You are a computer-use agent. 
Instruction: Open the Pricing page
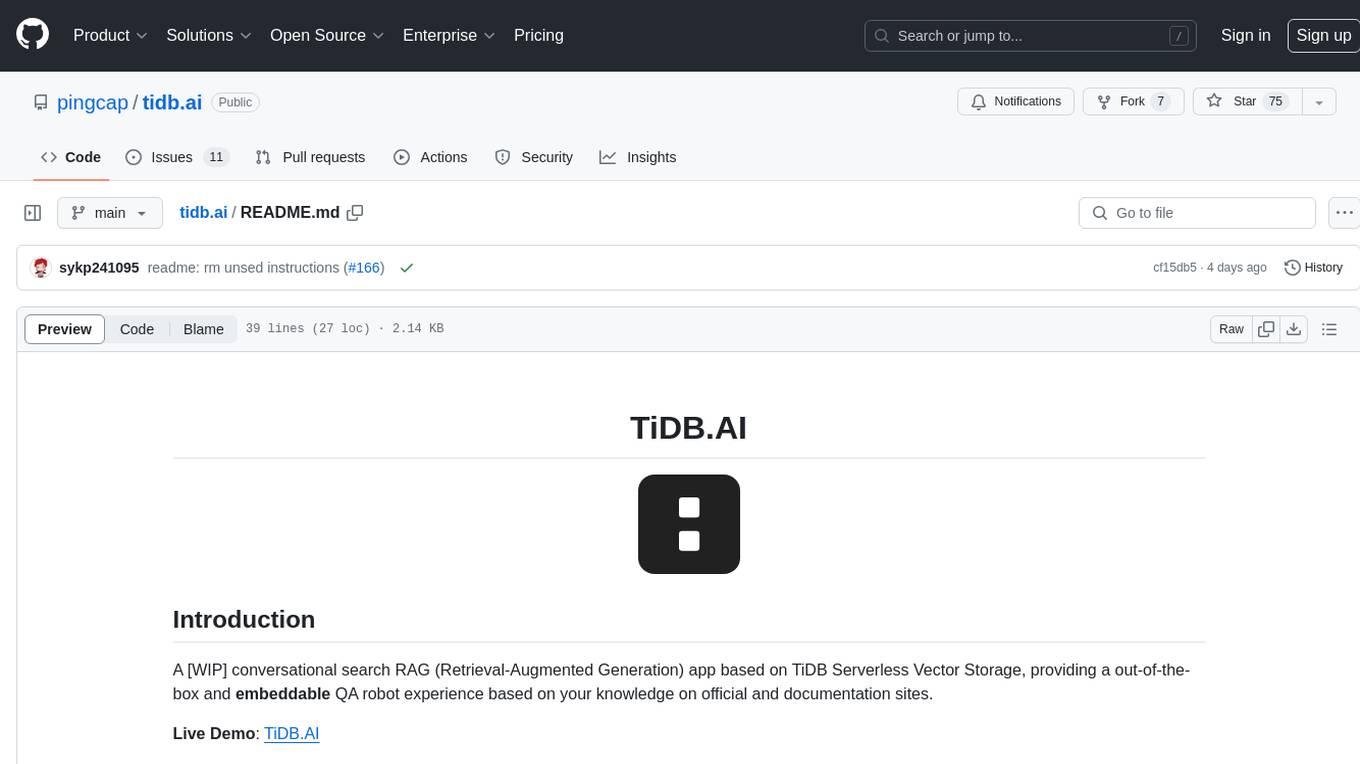(x=539, y=35)
